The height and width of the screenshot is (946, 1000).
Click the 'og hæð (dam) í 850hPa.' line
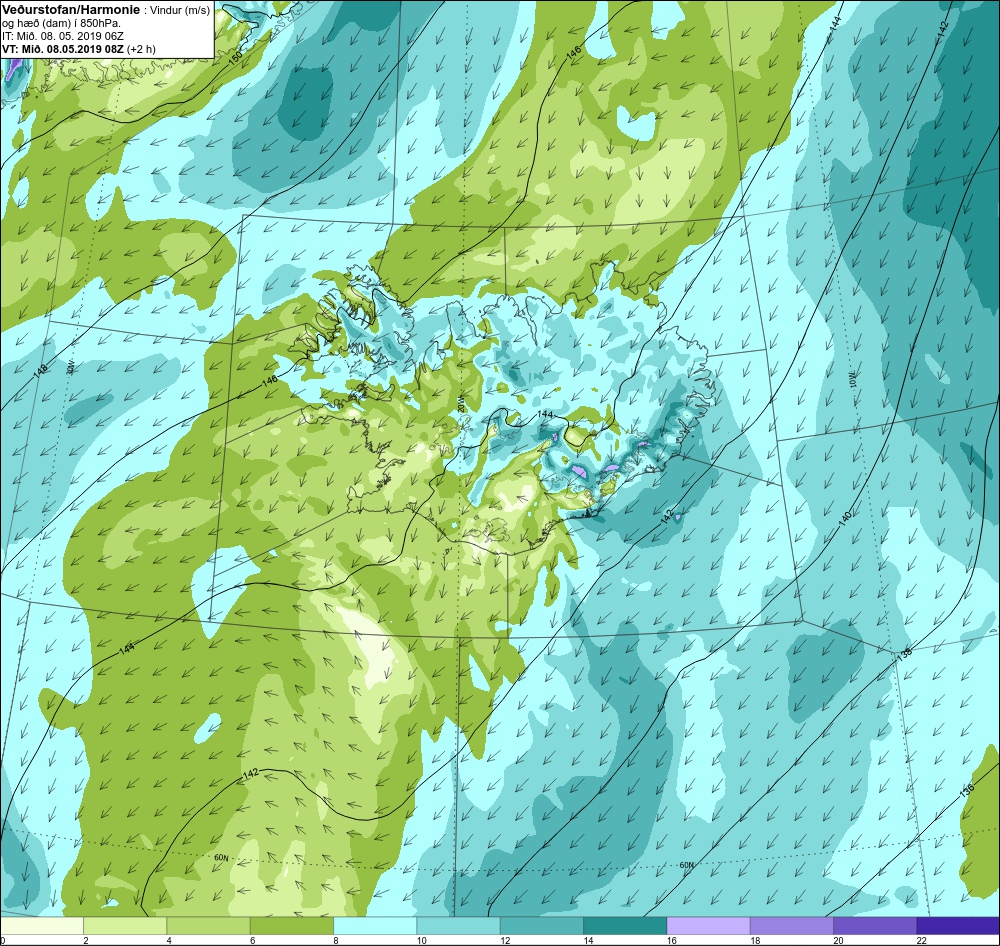pos(62,24)
